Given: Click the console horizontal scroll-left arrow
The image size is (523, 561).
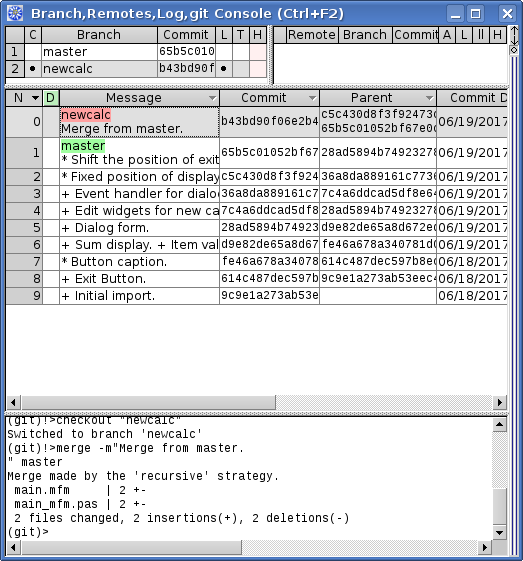Looking at the screenshot, I should 13,547.
